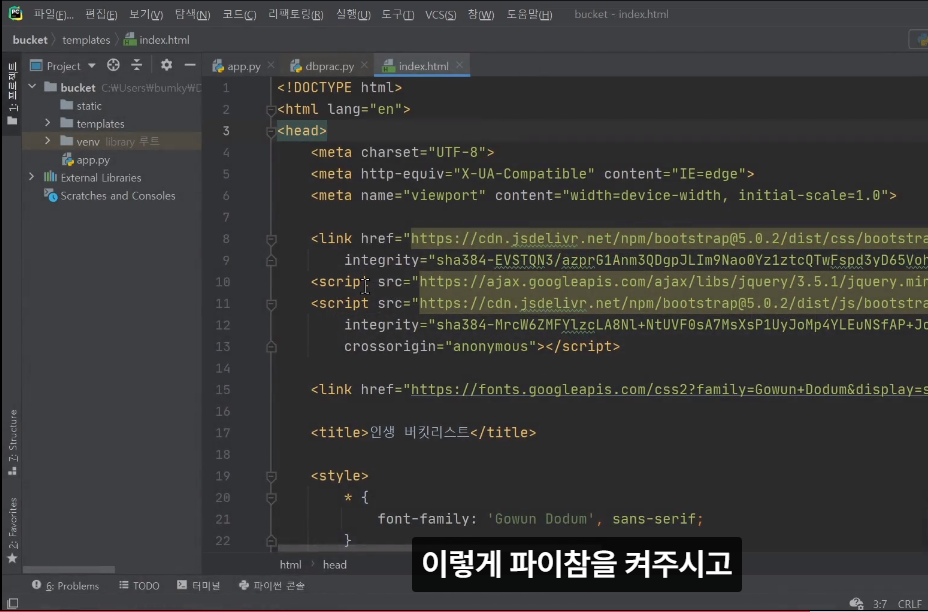Open the 파일 menu
Viewport: 928px width, 612px height.
(x=53, y=14)
